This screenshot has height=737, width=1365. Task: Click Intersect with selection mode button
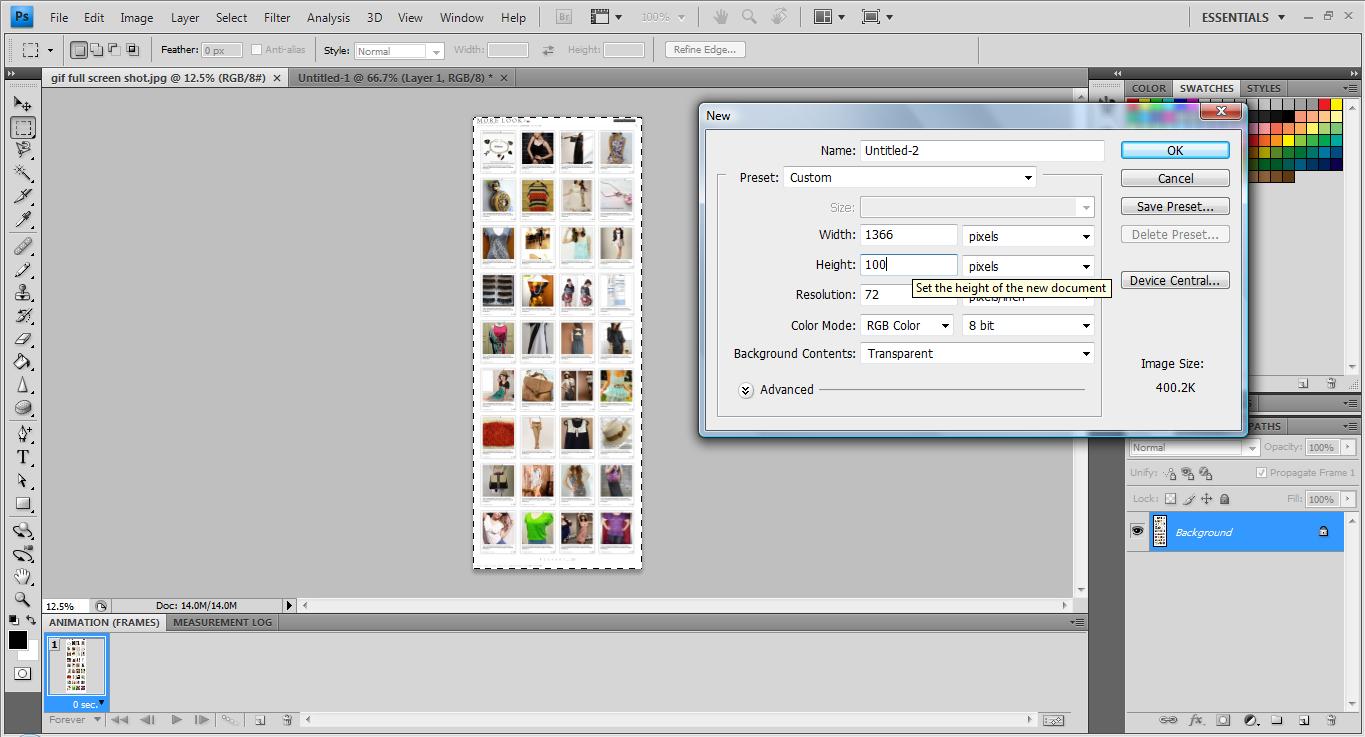(x=131, y=50)
